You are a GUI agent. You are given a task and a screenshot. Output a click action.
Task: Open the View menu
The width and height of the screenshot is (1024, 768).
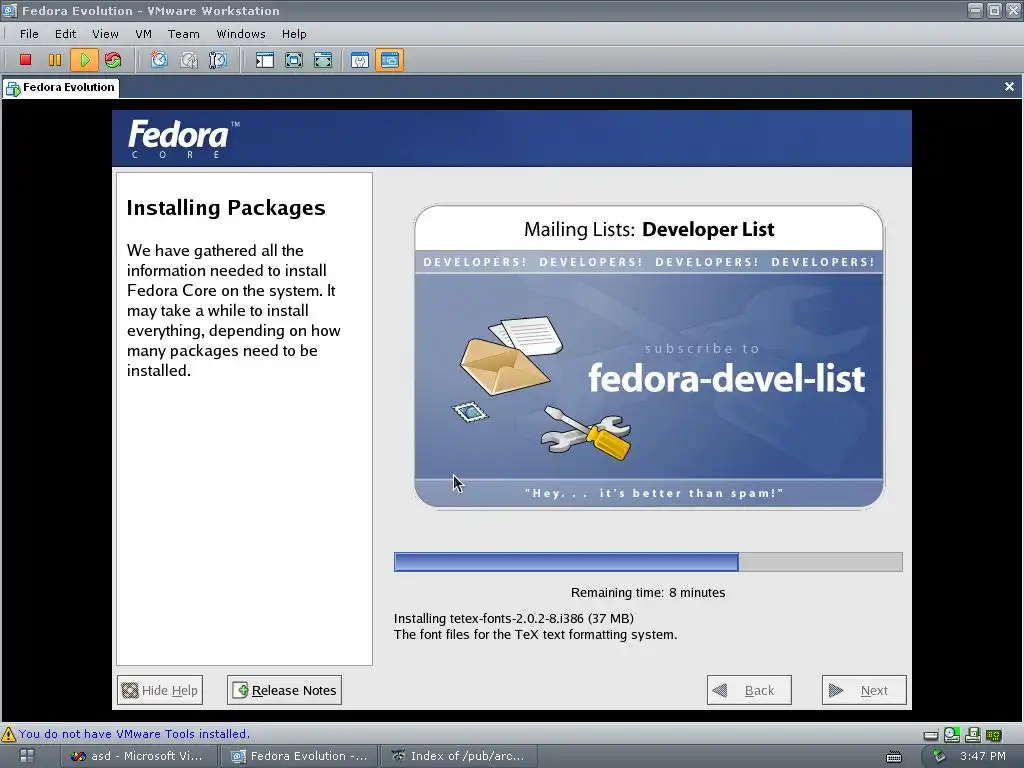pyautogui.click(x=105, y=34)
